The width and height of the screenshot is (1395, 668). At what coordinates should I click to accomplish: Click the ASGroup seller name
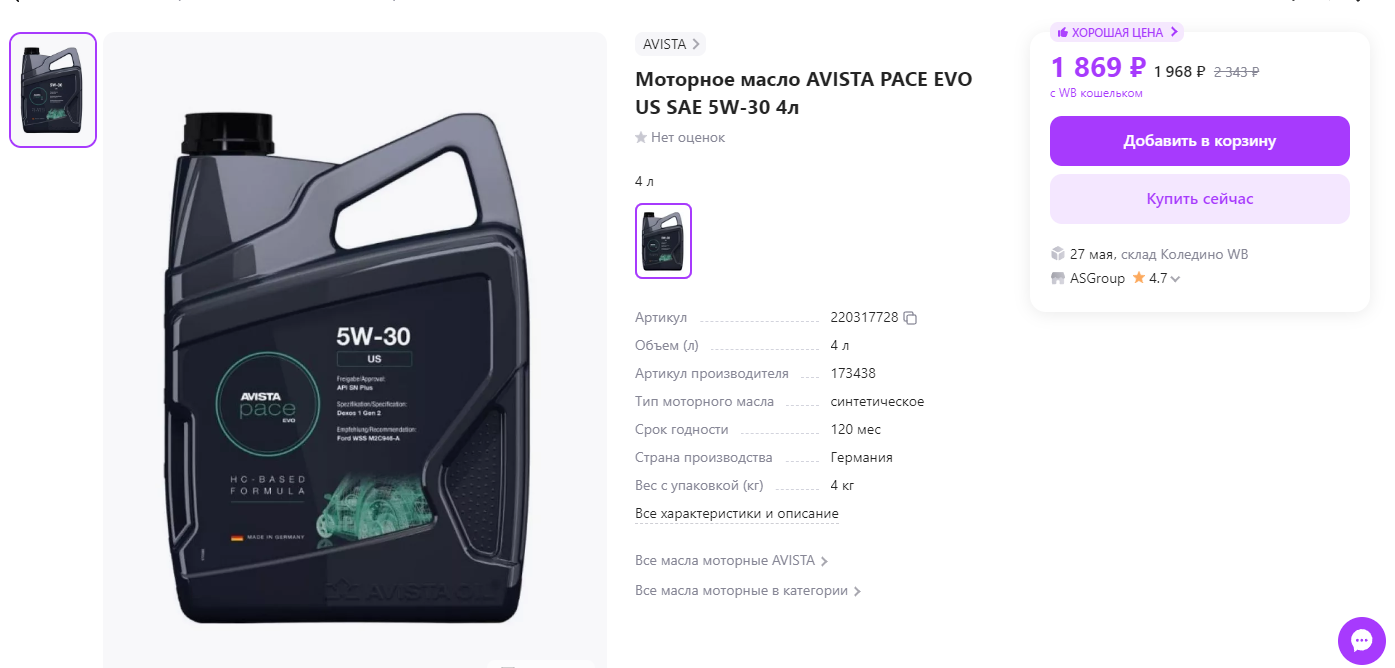tap(1097, 278)
